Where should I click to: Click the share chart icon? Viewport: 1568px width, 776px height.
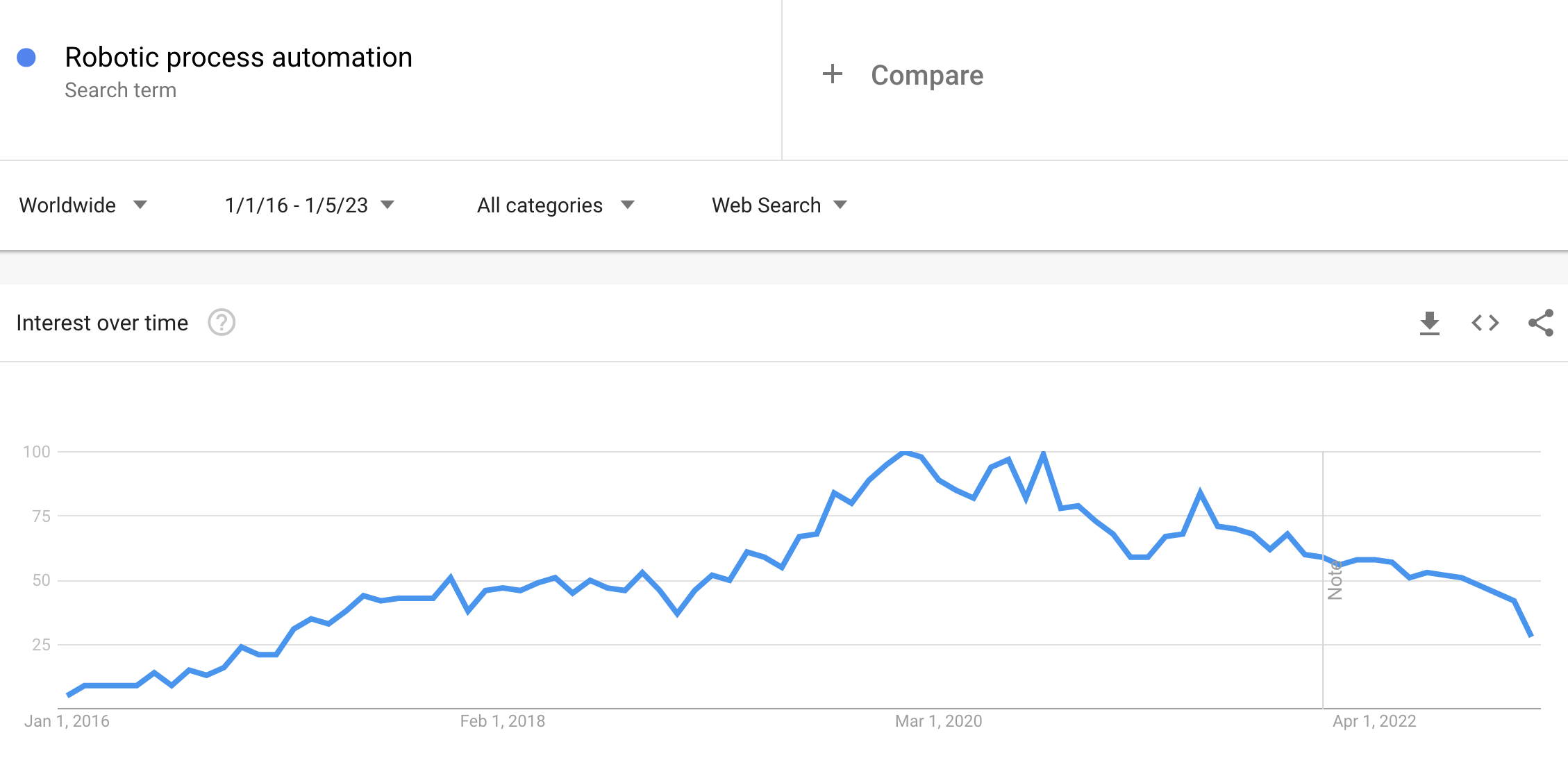pos(1540,323)
